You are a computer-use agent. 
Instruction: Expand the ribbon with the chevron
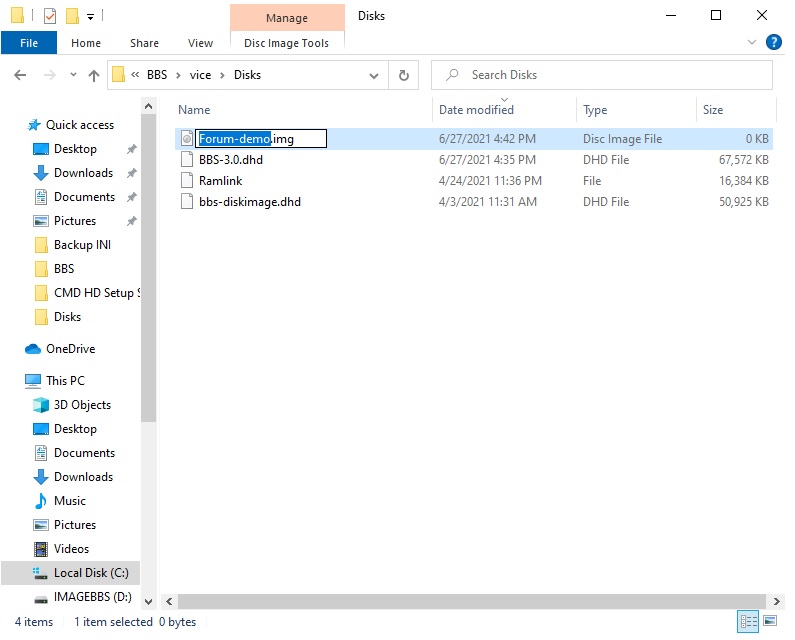coord(752,42)
